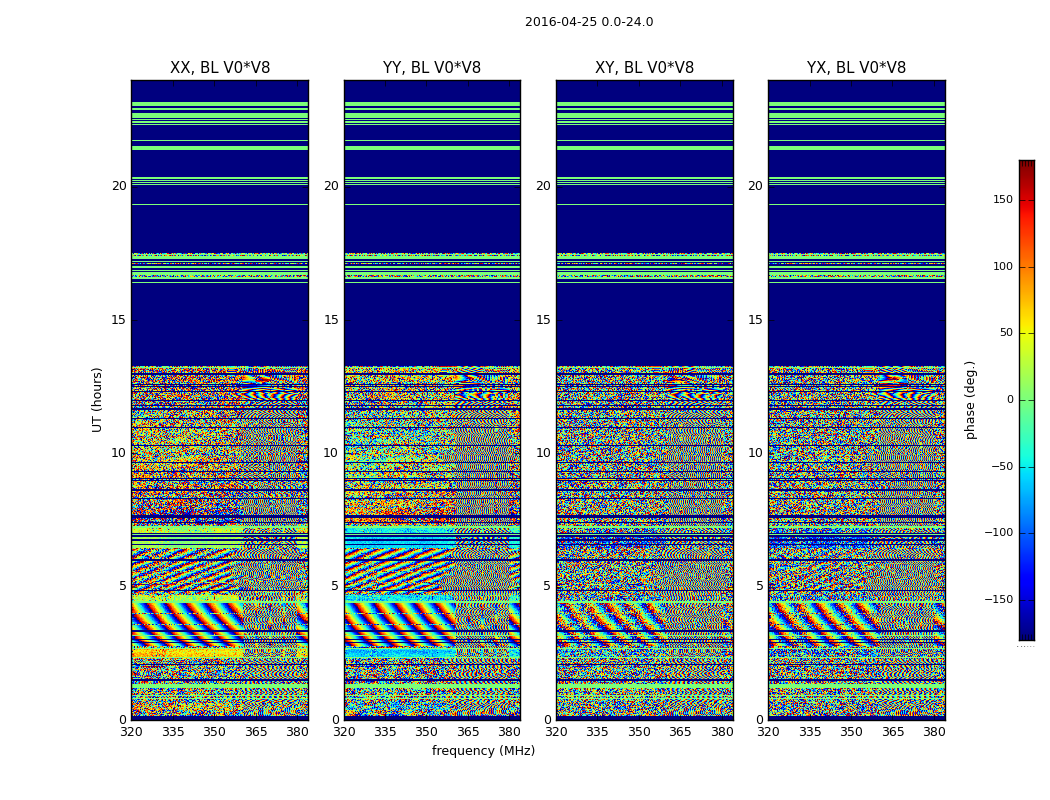Select the 'YY, BL V0*V8' subplot title
Viewport: 1050px width, 800px height.
click(x=432, y=68)
